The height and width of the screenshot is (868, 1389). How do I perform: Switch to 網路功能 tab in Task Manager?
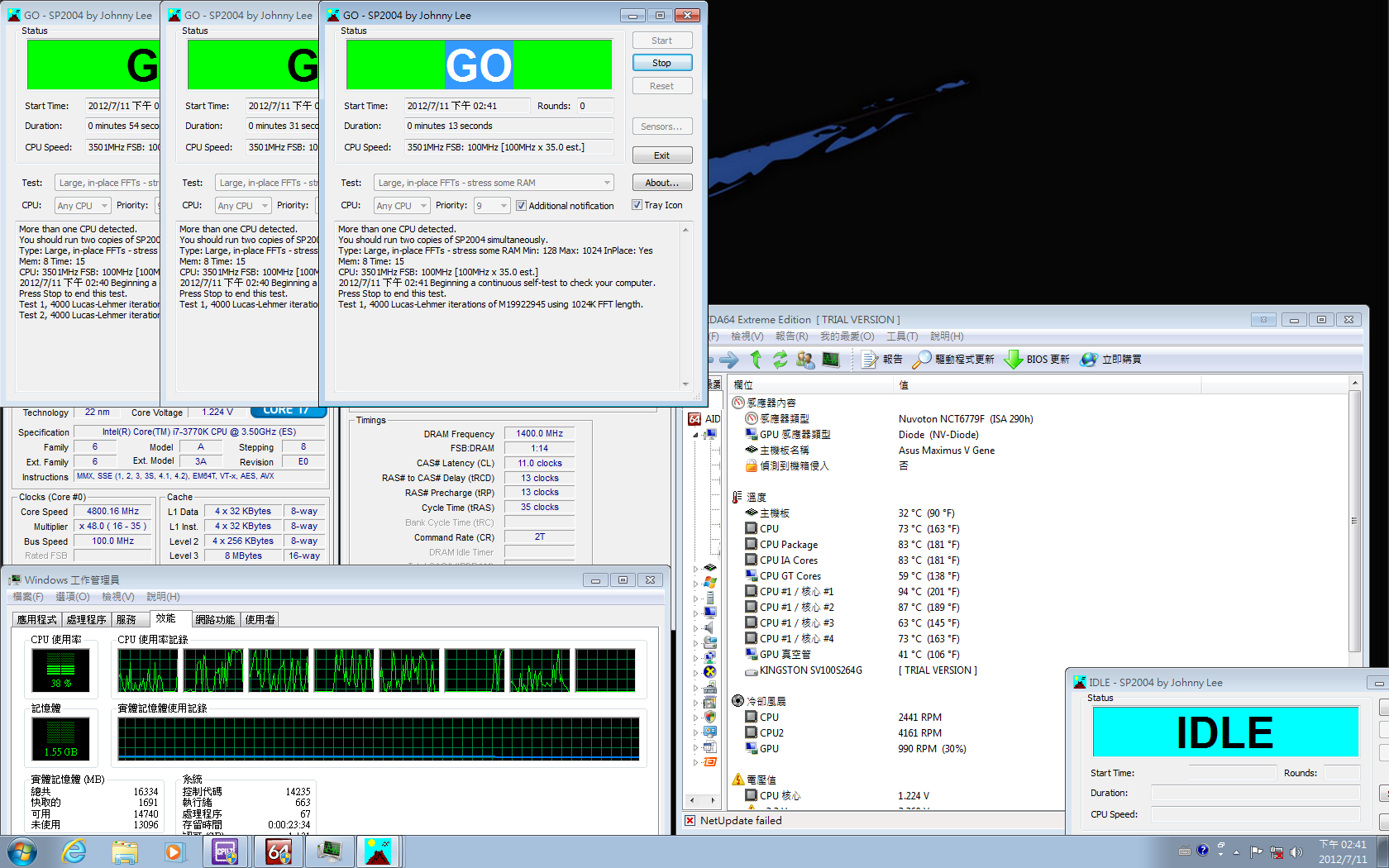click(x=215, y=619)
